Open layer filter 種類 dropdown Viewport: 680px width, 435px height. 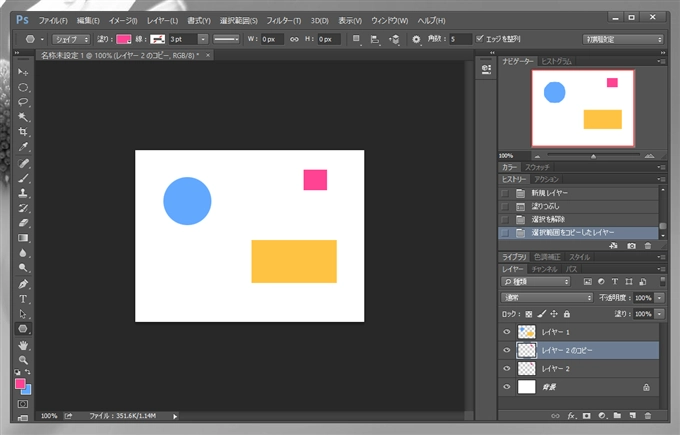click(x=536, y=281)
